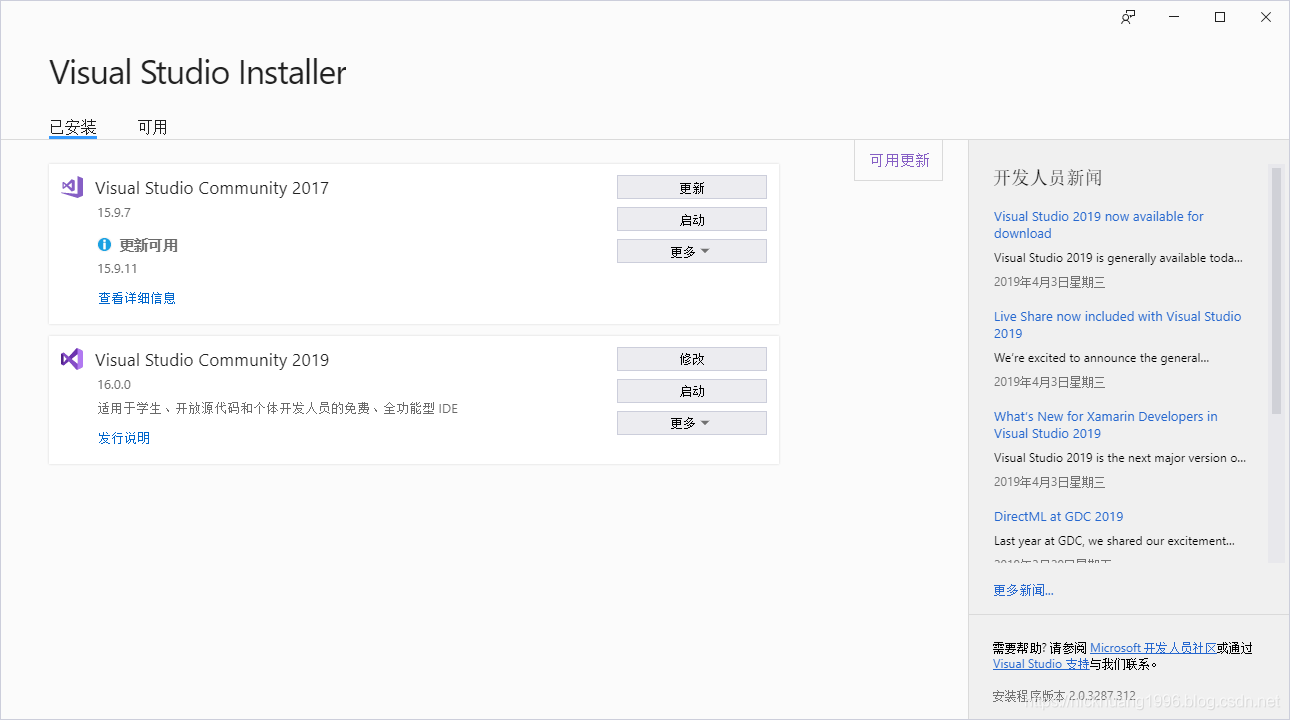
Task: Switch to the 可用 tab
Action: [x=152, y=127]
